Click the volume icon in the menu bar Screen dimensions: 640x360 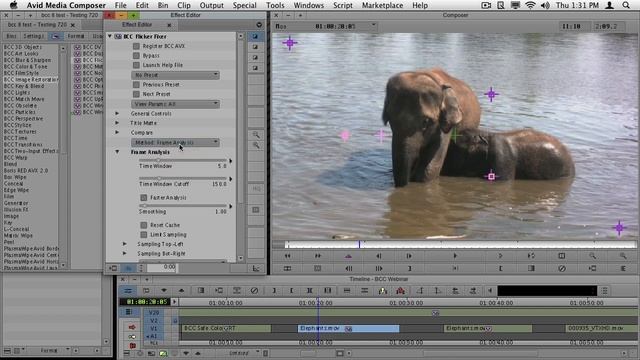point(545,5)
